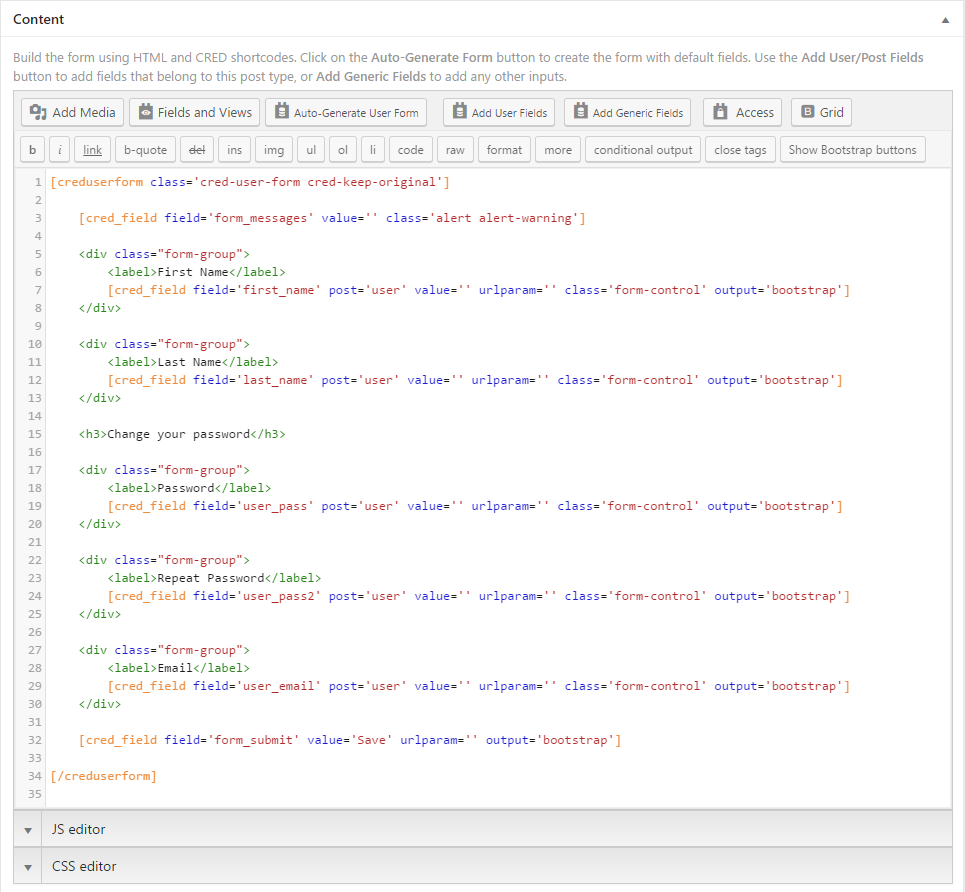Apply italic with the i quicktag
The image size is (965, 892).
(x=60, y=150)
